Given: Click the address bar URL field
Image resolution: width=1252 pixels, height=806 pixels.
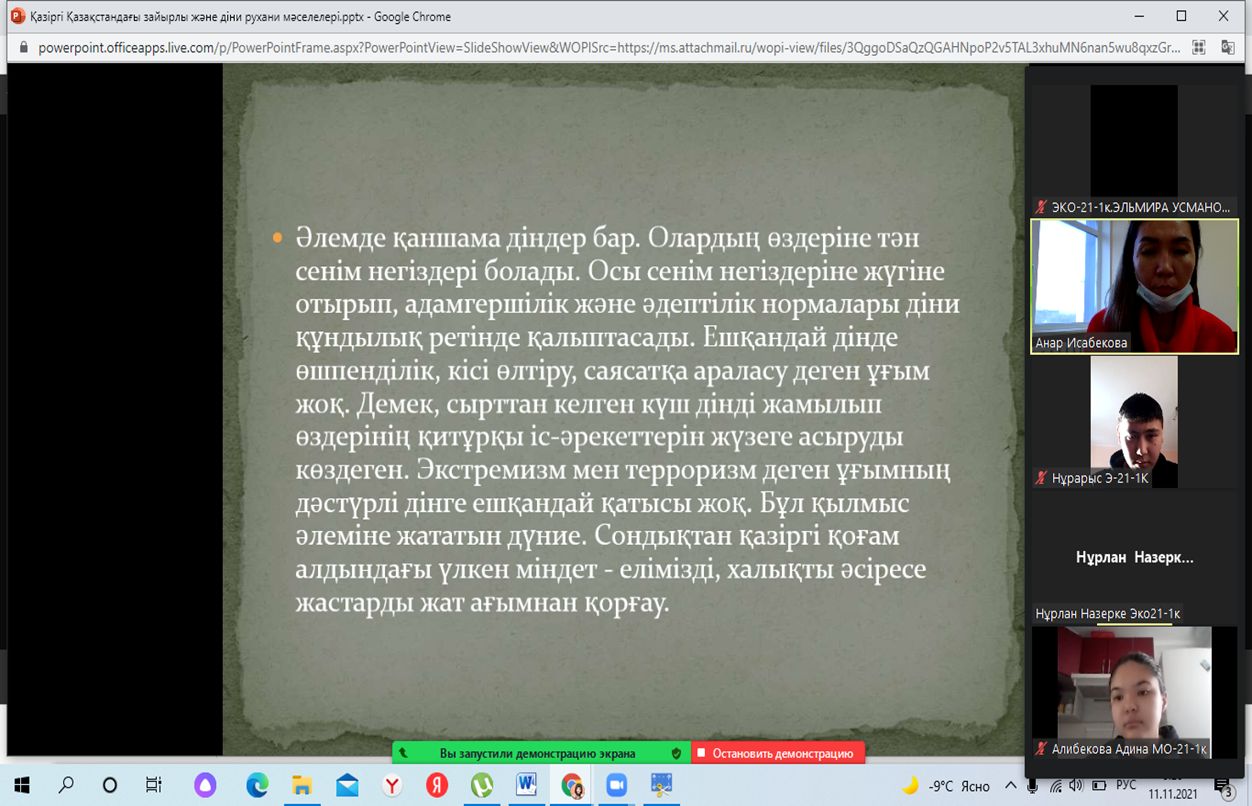Looking at the screenshot, I should (x=600, y=47).
